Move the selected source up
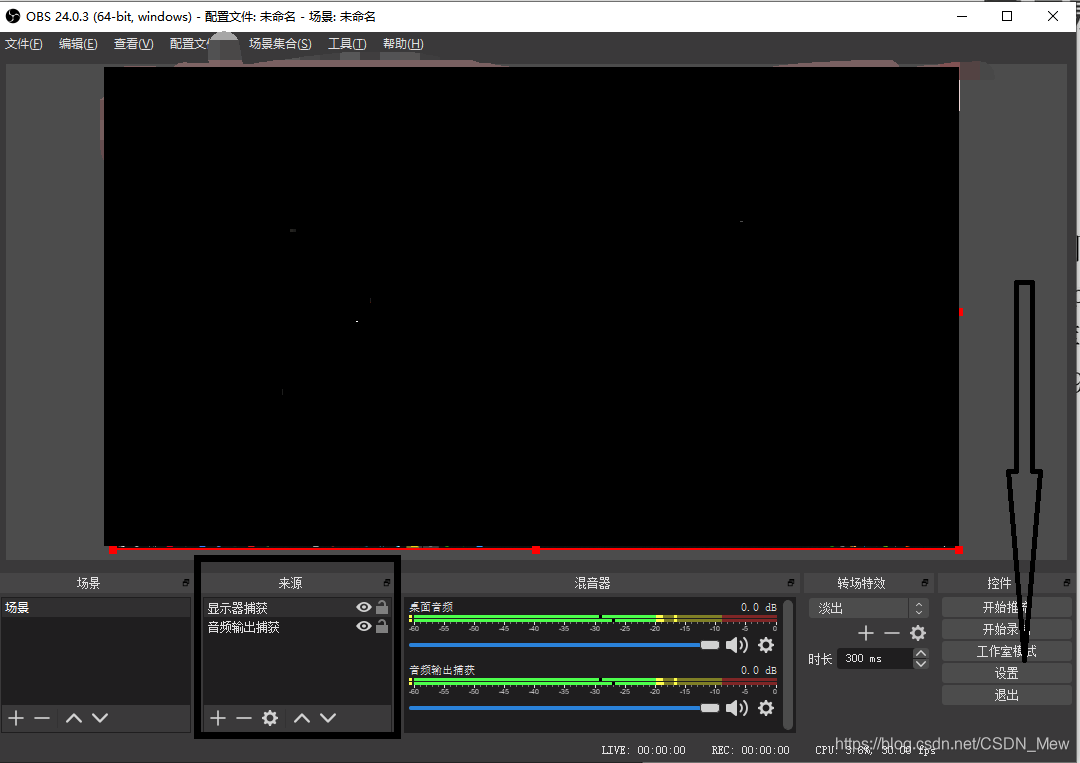1080x763 pixels. [x=302, y=718]
